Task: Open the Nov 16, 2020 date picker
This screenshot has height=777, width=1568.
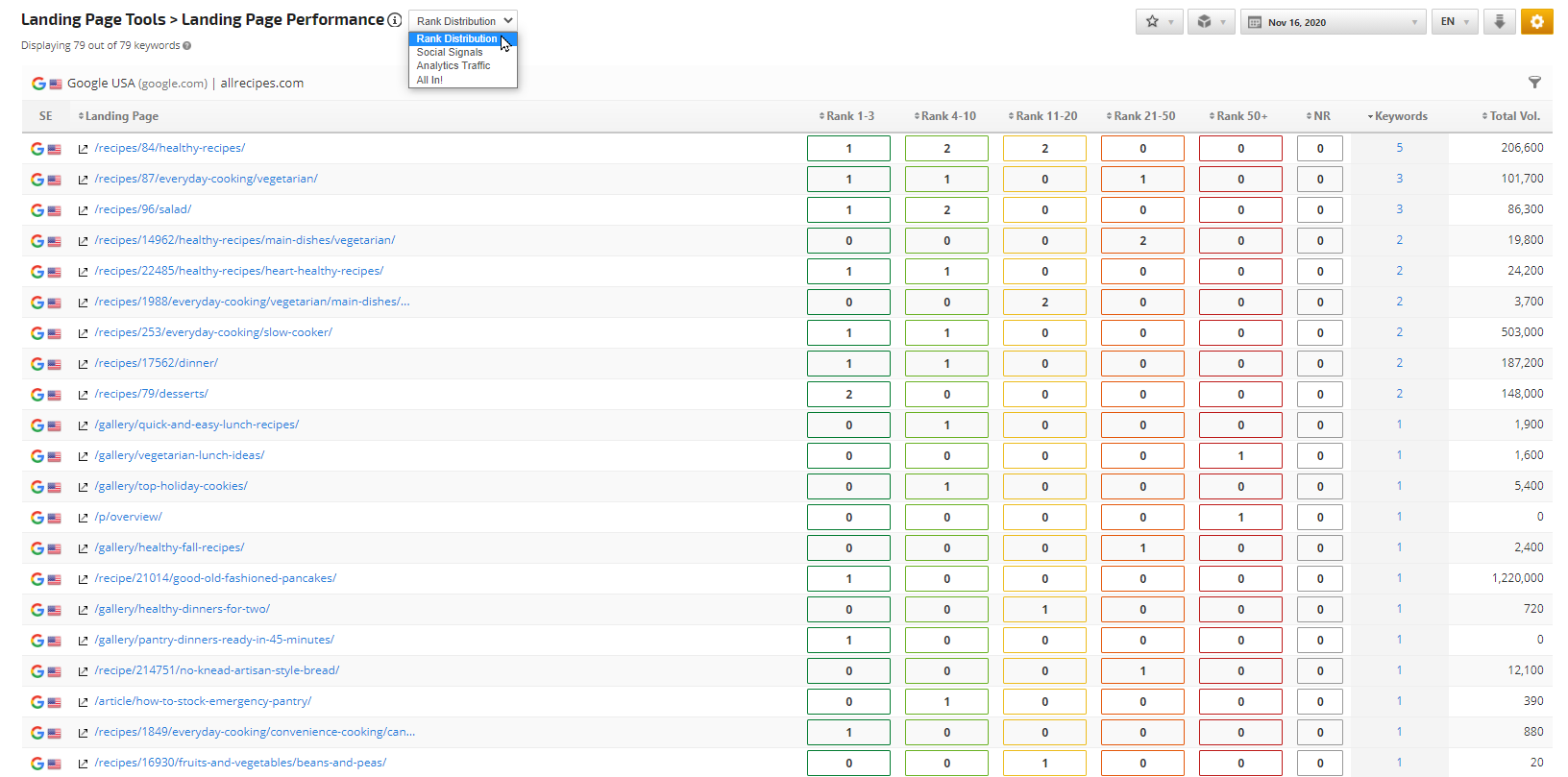Action: (1332, 22)
